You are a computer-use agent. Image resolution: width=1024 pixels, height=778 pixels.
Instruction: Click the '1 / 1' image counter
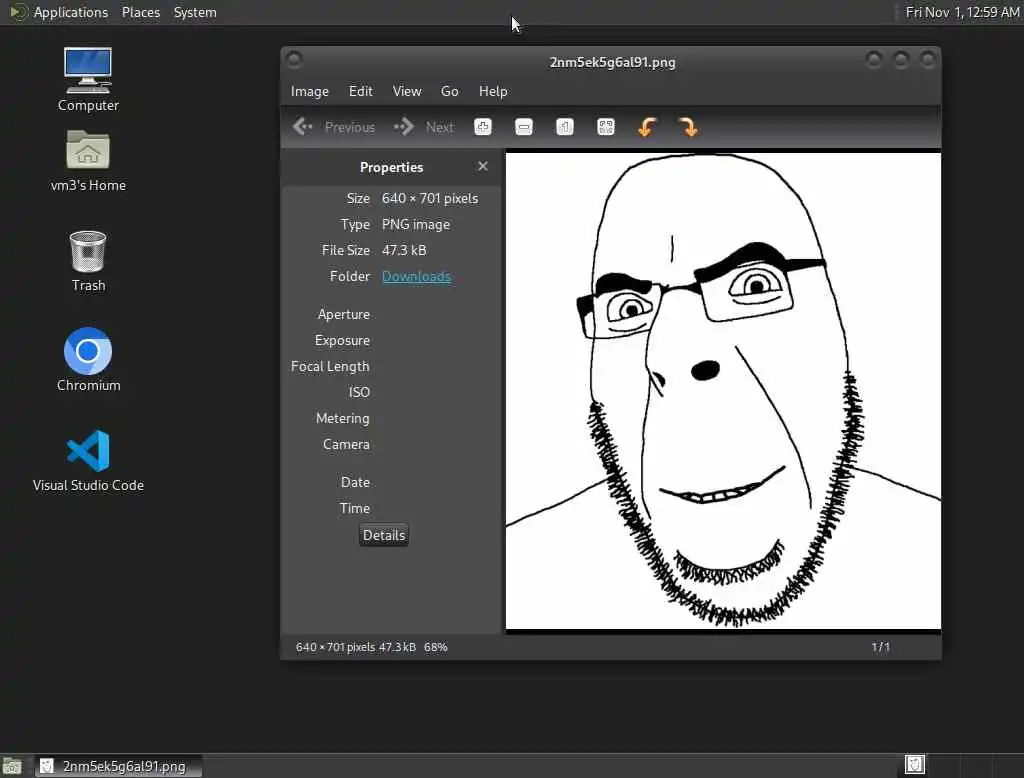tap(880, 647)
